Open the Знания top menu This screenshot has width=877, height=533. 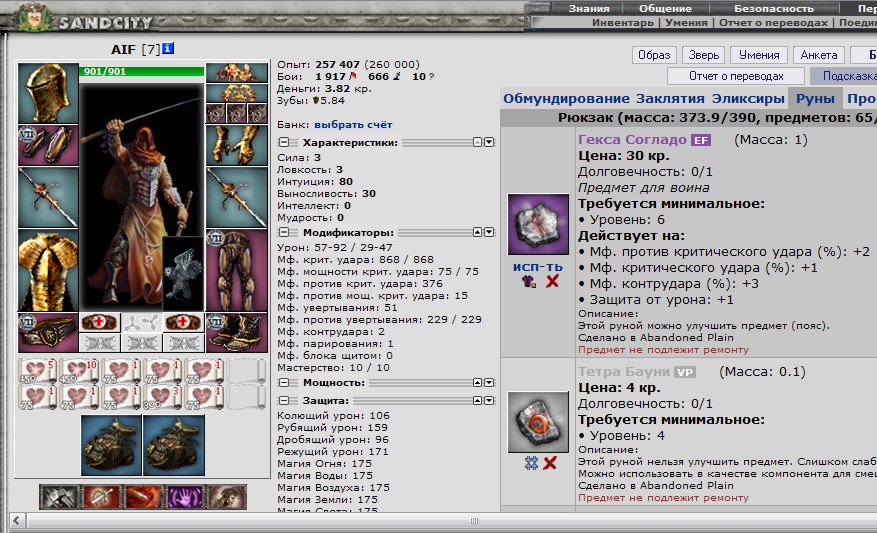pos(589,8)
